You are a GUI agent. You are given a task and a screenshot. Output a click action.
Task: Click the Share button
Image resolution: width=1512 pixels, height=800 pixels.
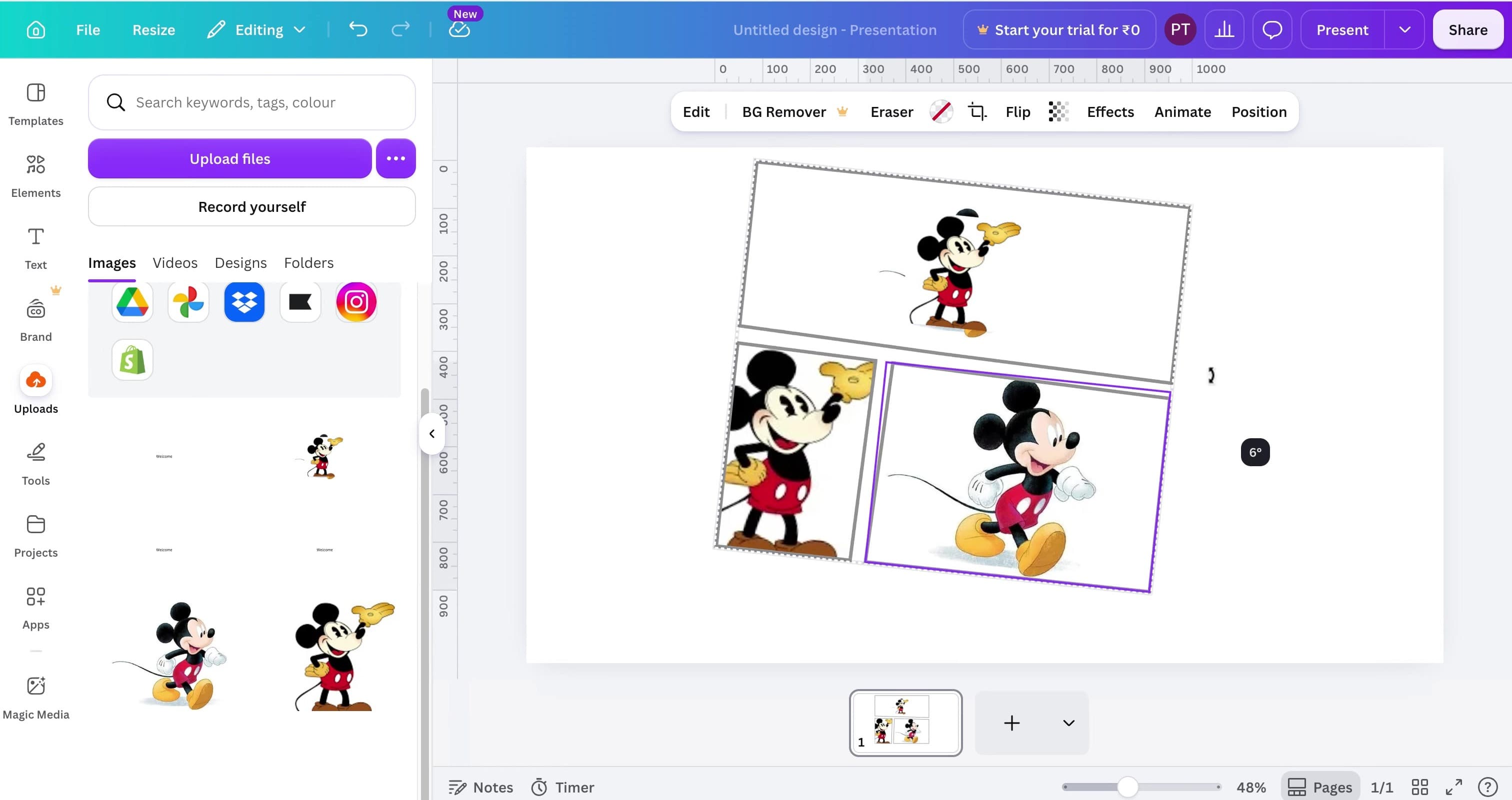[x=1467, y=30]
